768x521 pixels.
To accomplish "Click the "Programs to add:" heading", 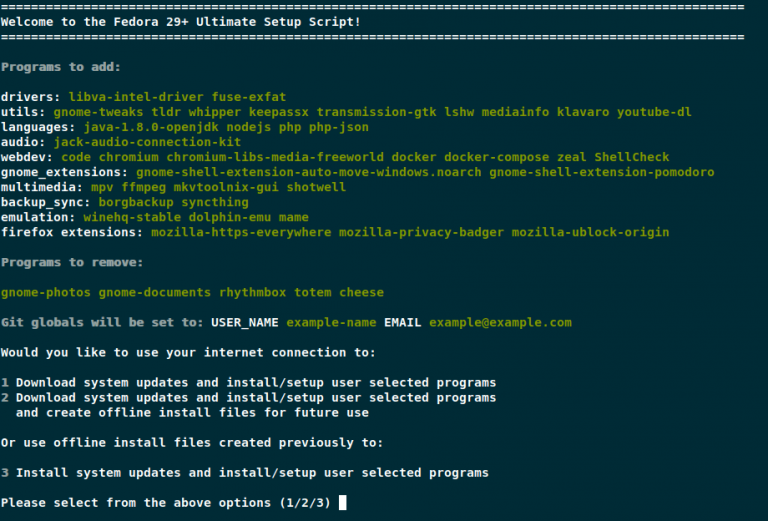I will [61, 67].
